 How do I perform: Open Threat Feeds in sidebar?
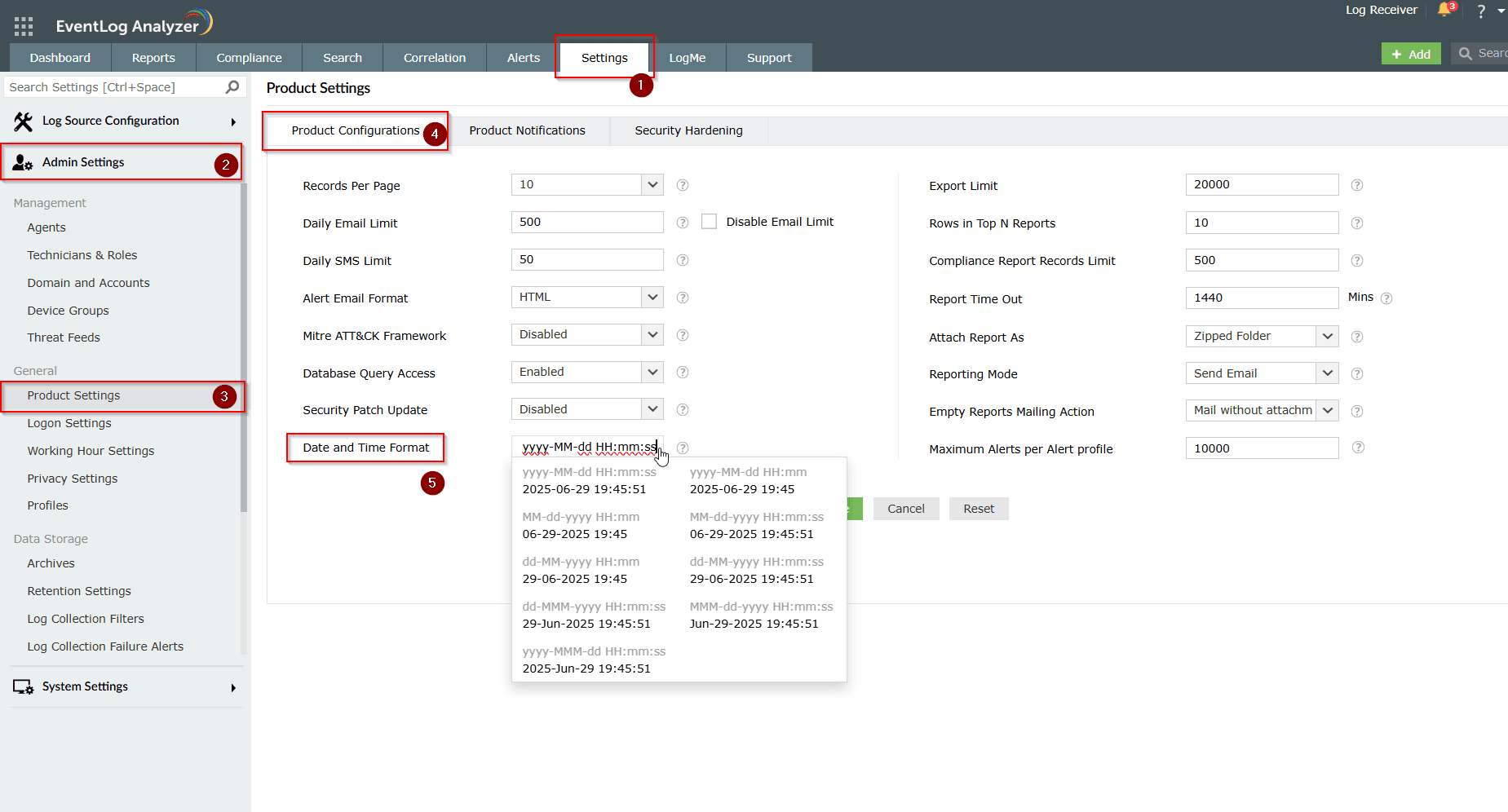click(64, 338)
